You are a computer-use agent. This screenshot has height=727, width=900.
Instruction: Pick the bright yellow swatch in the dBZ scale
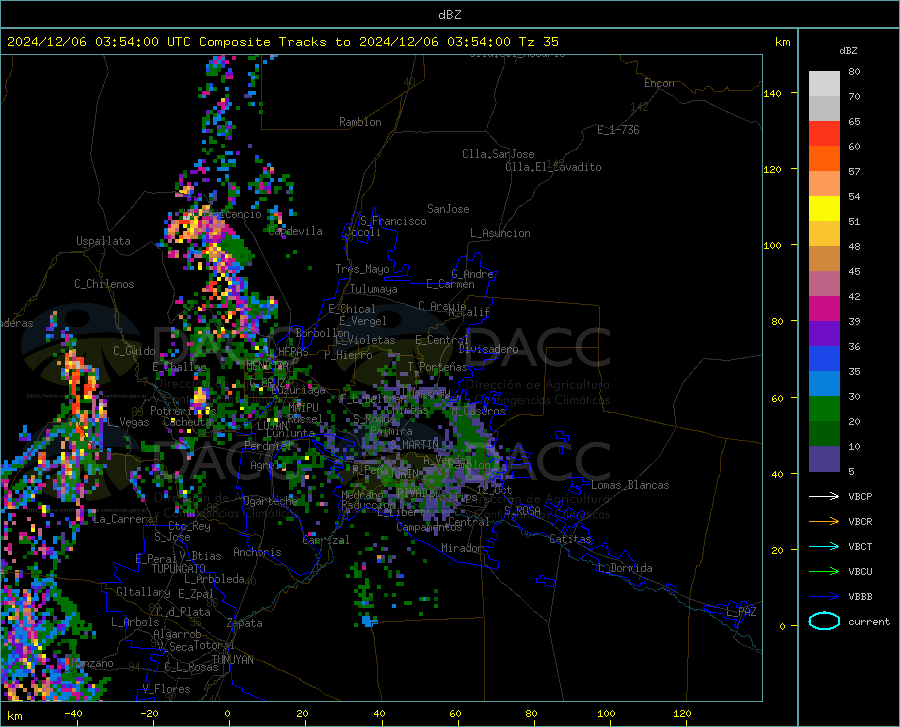824,209
